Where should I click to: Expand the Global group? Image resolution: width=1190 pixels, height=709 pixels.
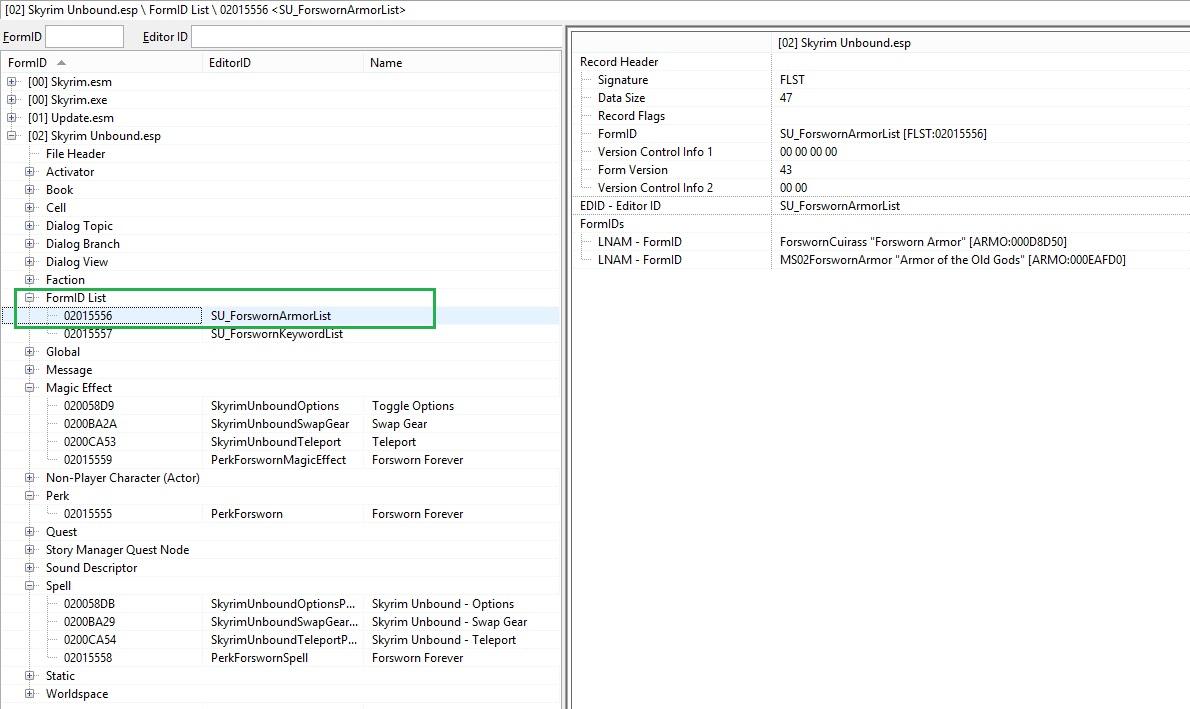click(x=30, y=351)
